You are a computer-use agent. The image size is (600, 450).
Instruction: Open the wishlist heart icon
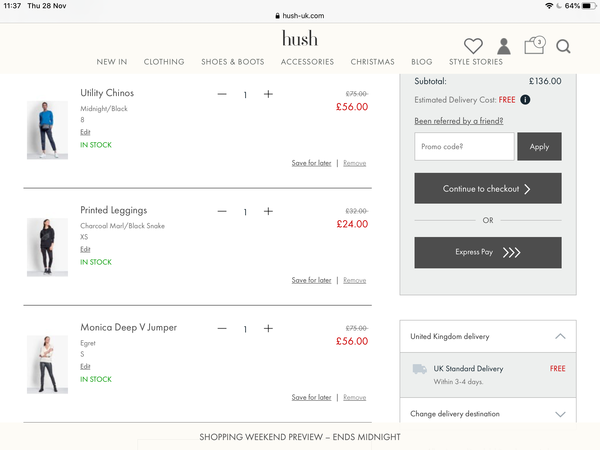[x=473, y=46]
